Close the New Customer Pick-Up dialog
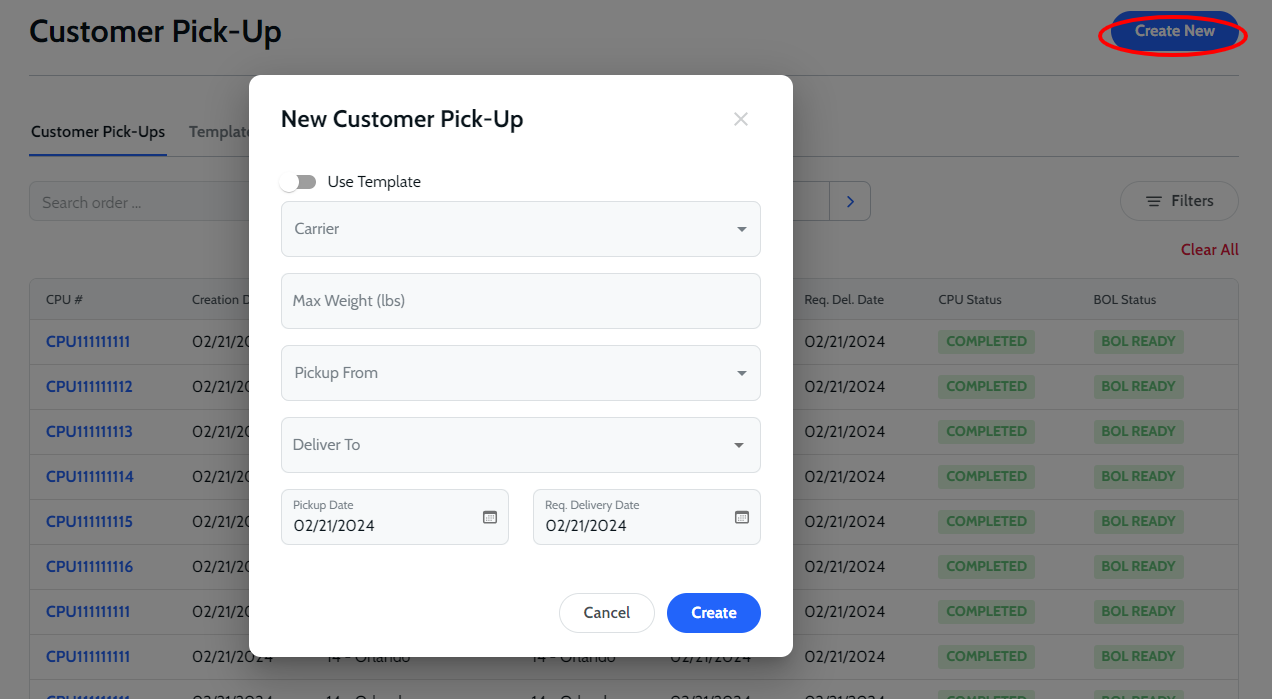 point(741,119)
